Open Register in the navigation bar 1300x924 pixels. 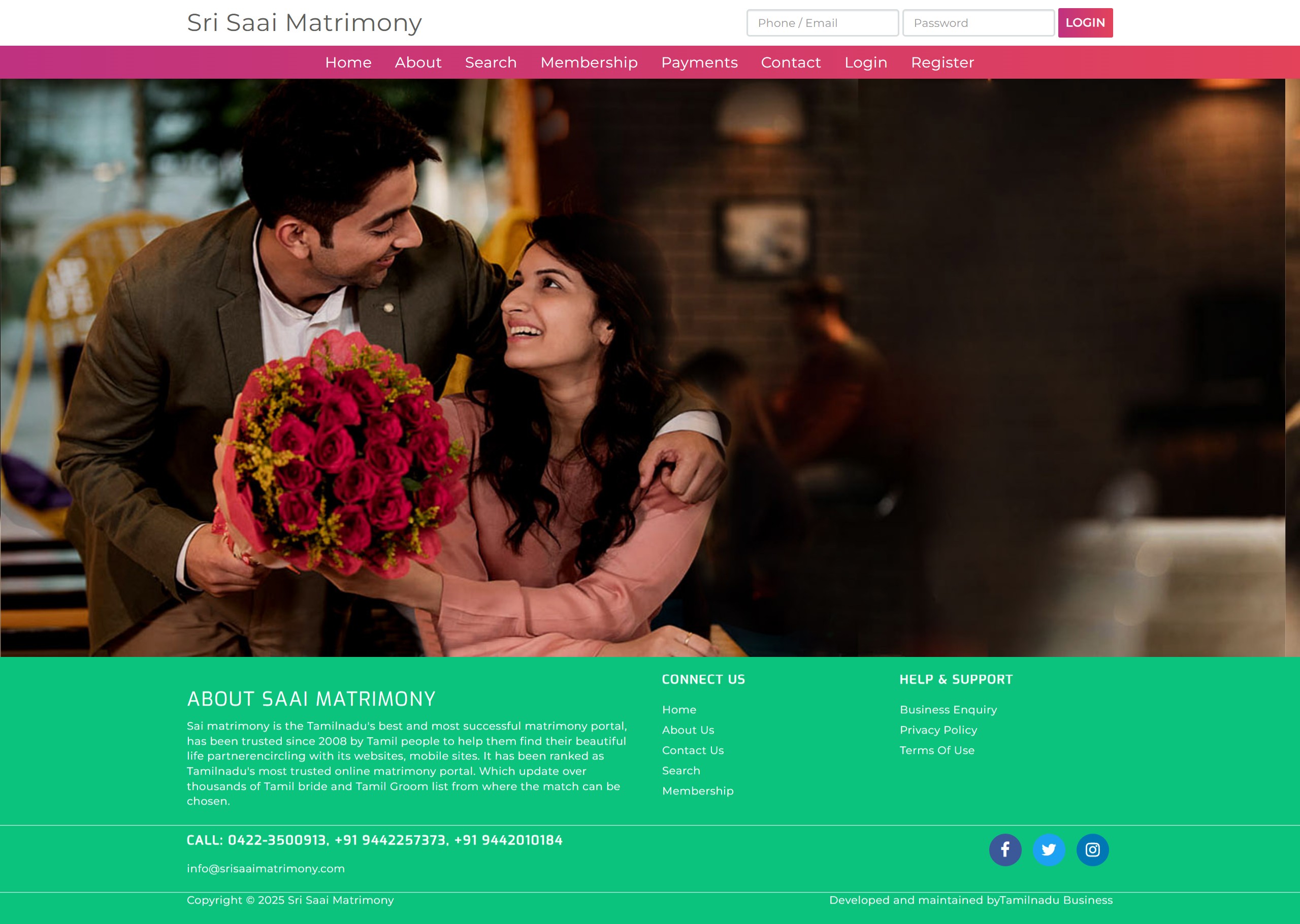click(942, 62)
